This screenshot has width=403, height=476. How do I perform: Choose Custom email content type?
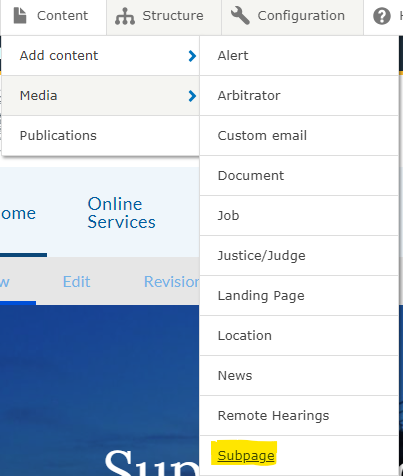pos(299,136)
